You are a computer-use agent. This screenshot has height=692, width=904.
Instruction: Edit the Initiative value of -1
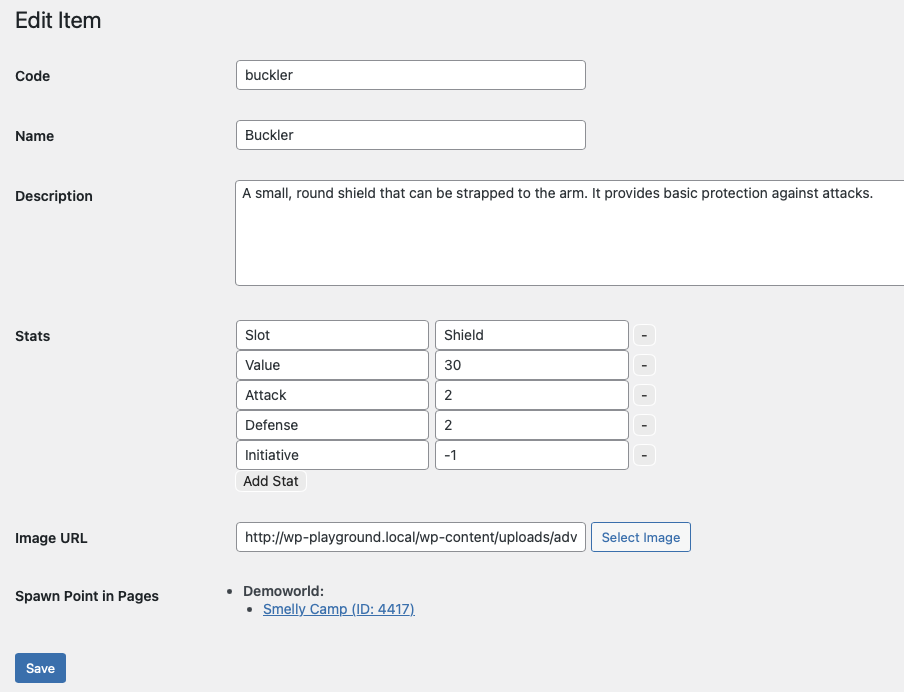(x=531, y=455)
